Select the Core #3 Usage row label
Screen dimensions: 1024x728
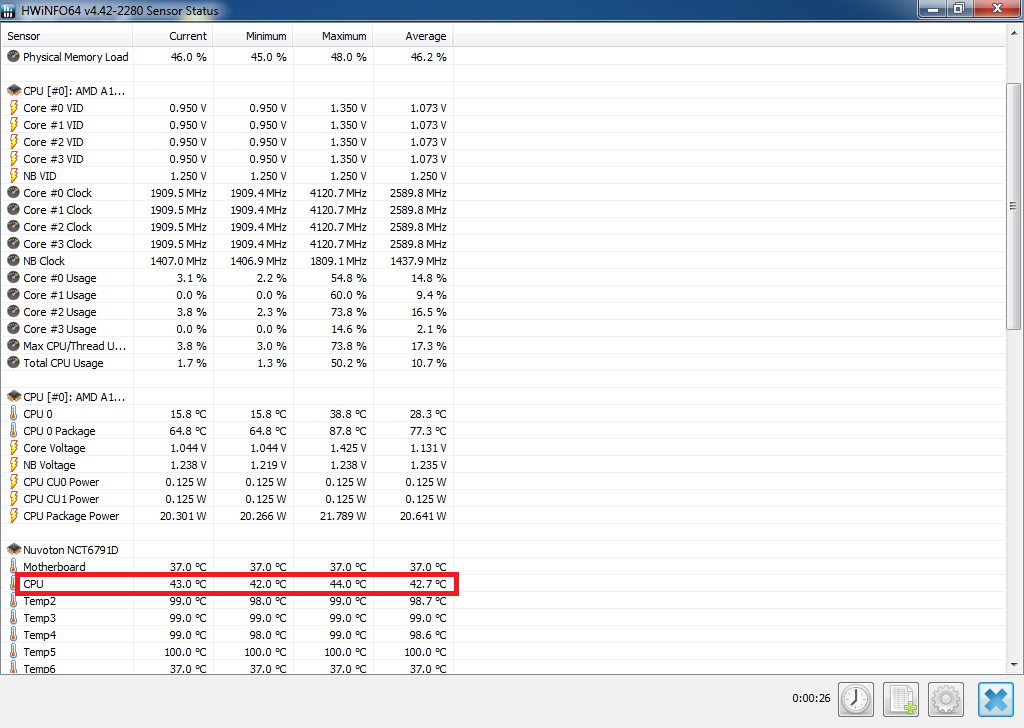pos(60,328)
